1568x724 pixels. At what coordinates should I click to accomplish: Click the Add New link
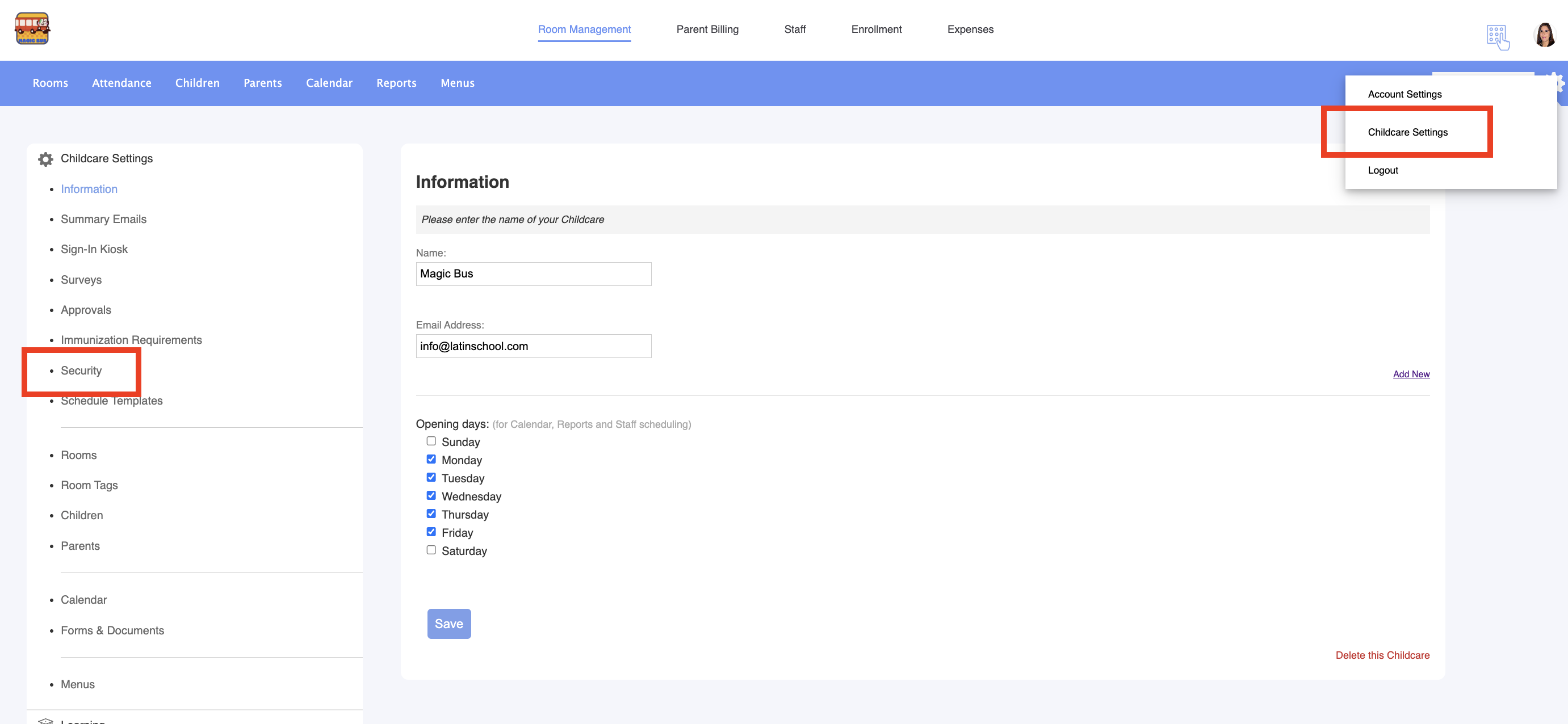1410,374
